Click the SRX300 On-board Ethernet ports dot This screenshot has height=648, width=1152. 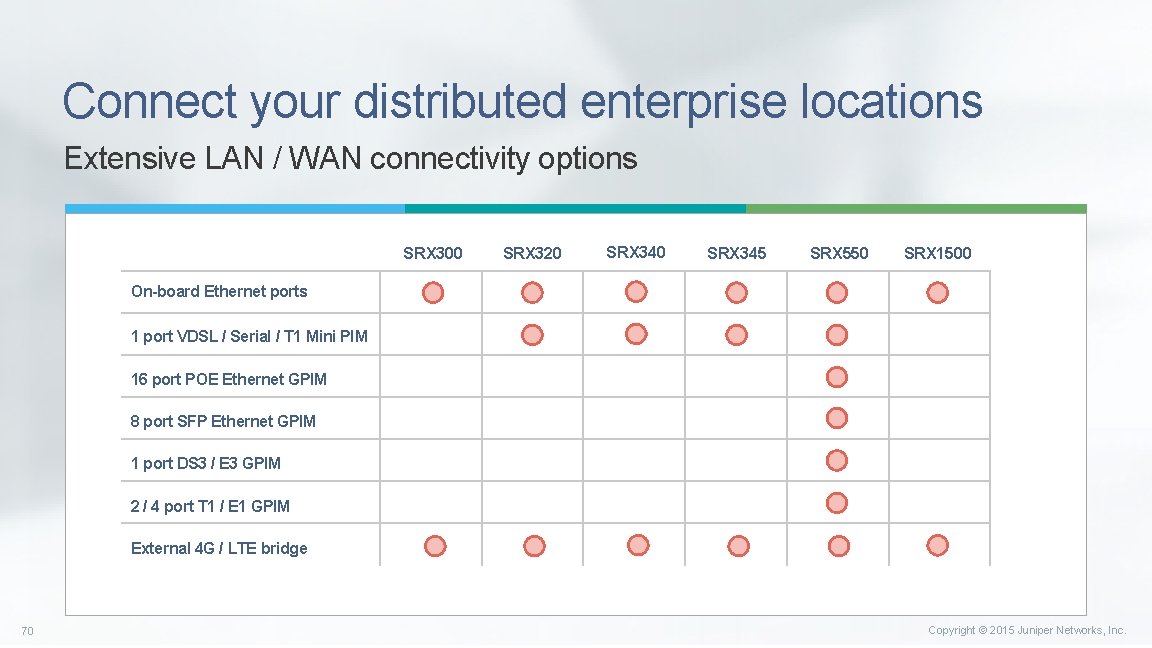point(433,292)
